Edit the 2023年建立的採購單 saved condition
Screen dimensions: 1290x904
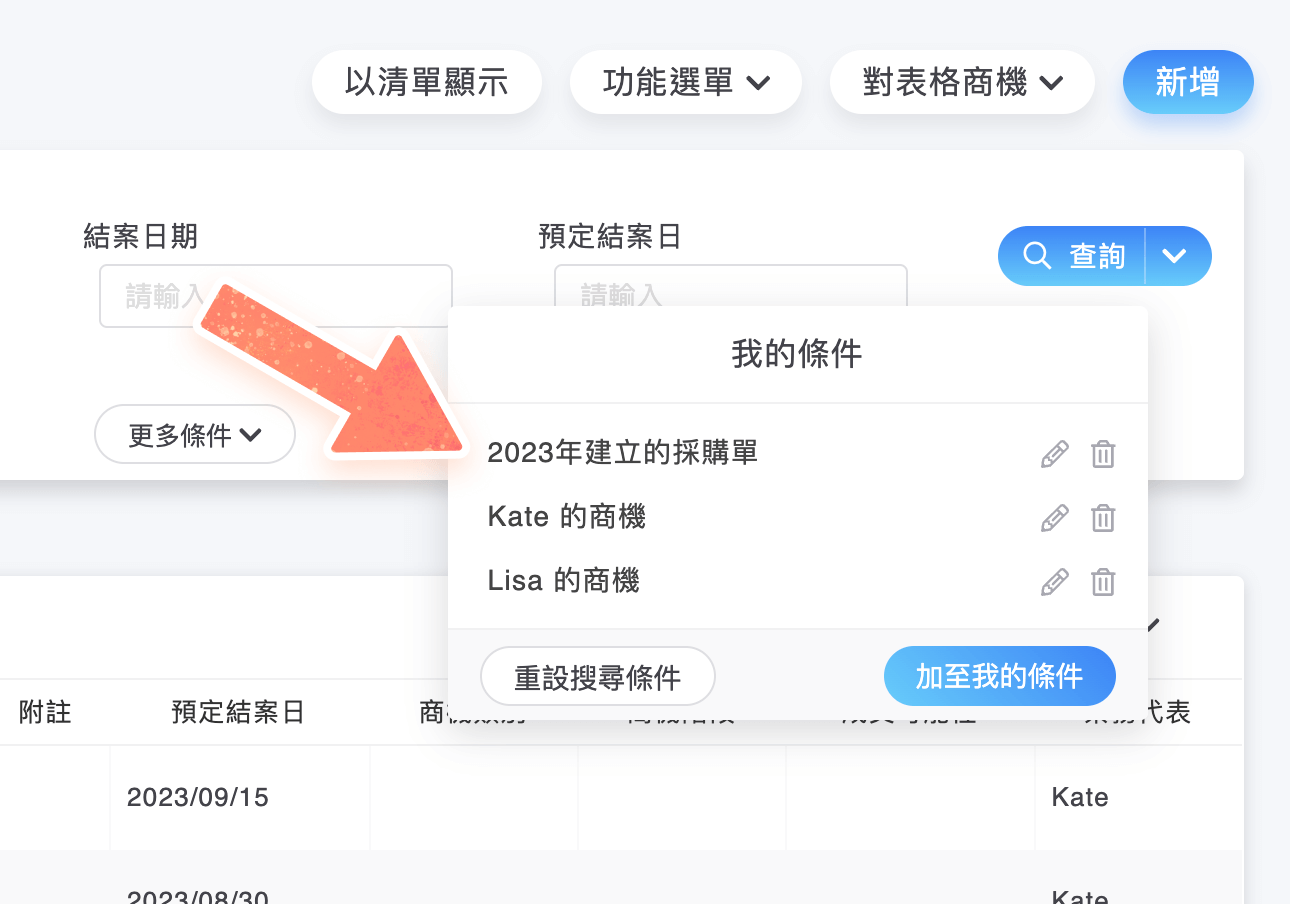[1054, 454]
